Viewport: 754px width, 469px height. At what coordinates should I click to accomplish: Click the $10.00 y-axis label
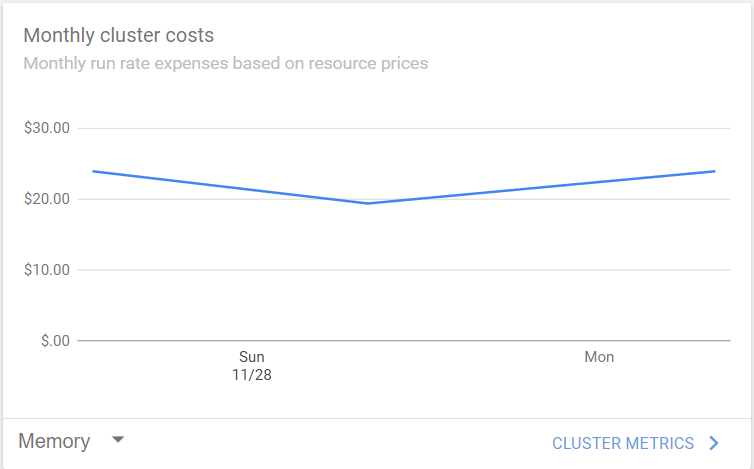click(46, 270)
